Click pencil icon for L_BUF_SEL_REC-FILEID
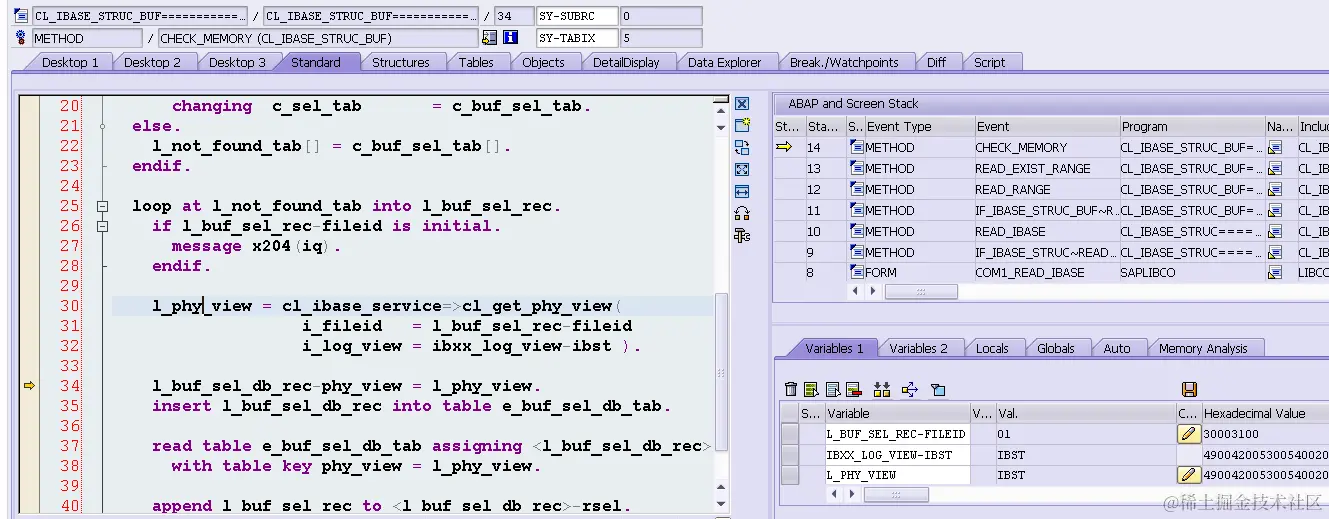Screen dimensions: 1329x519 (x=1188, y=434)
